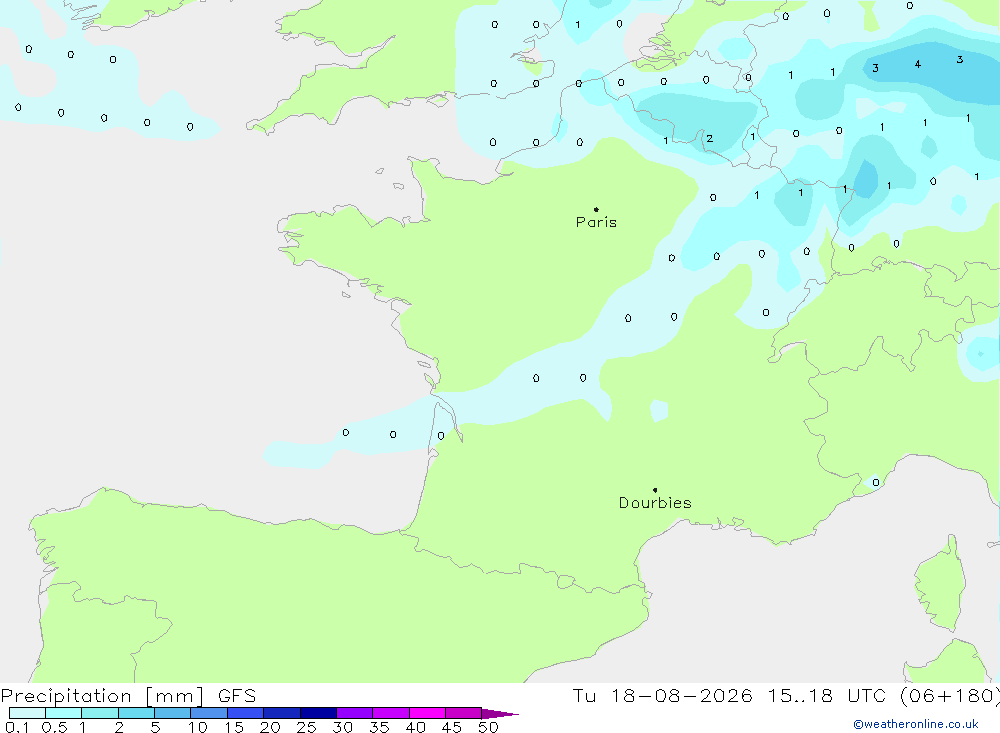This screenshot has height=733, width=1000.
Task: Click the 'Tu' weekday abbreviation in the caption
Action: coord(584,695)
